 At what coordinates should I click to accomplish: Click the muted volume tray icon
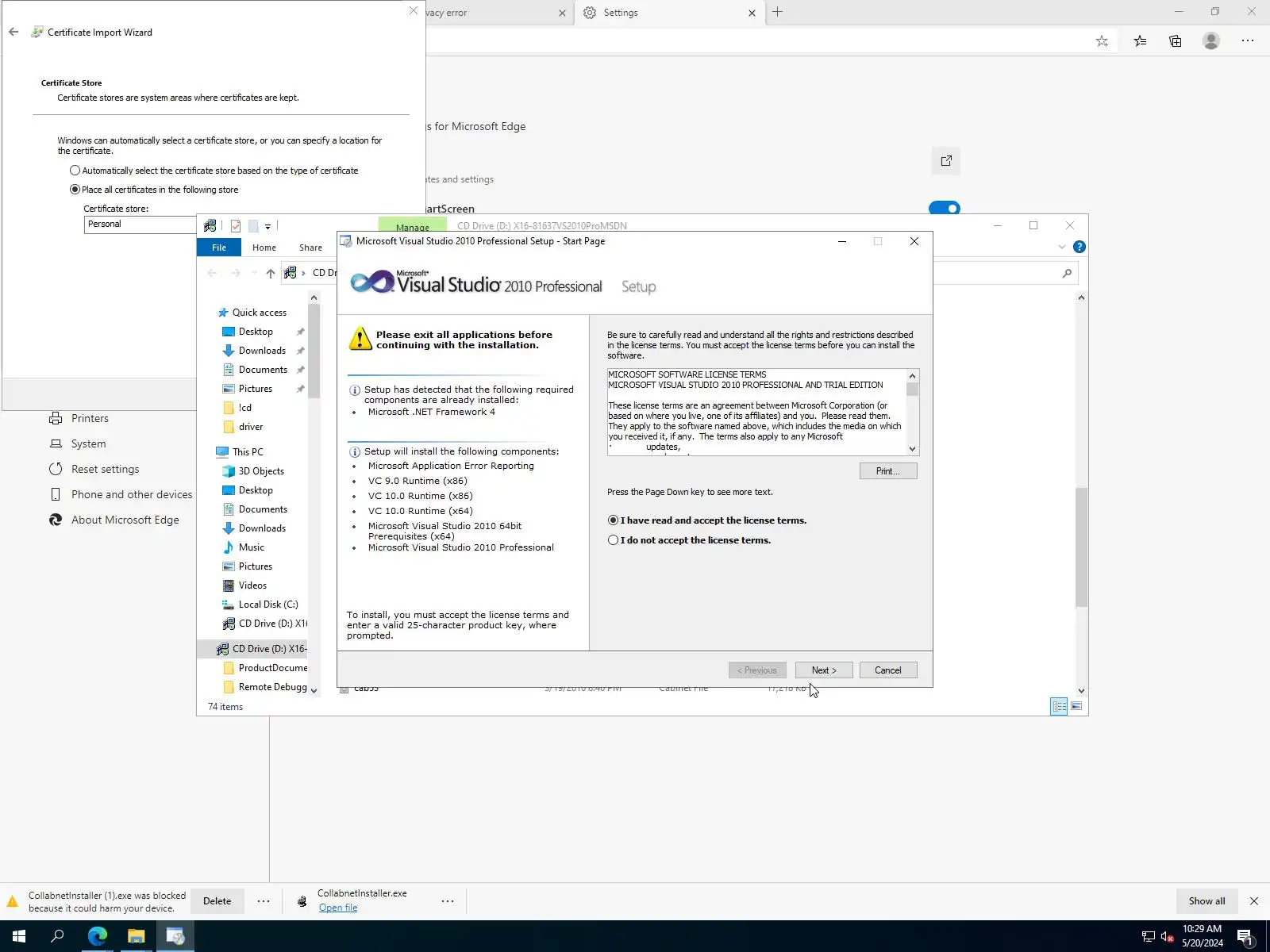[1167, 936]
